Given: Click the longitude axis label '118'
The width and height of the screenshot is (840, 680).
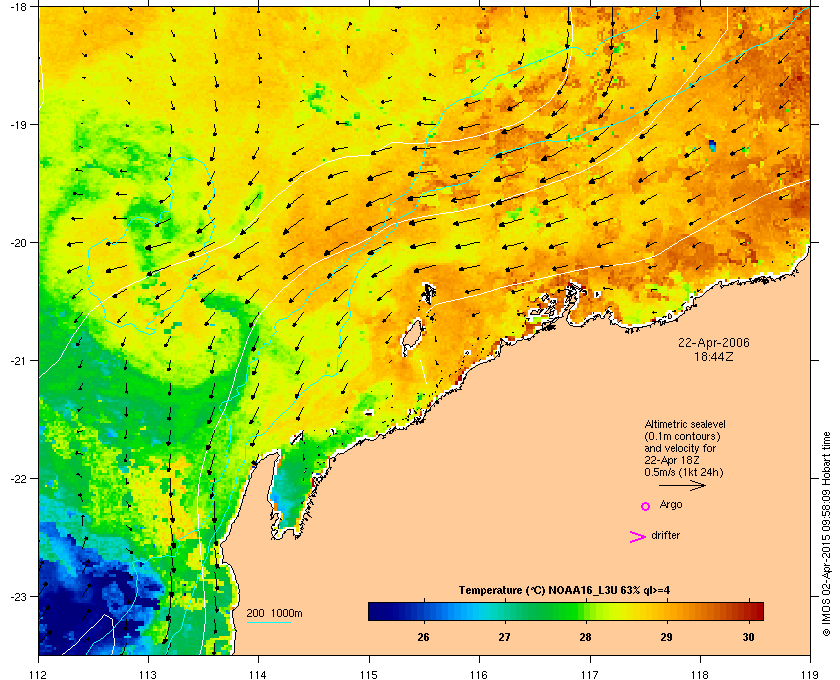Looking at the screenshot, I should 700,675.
